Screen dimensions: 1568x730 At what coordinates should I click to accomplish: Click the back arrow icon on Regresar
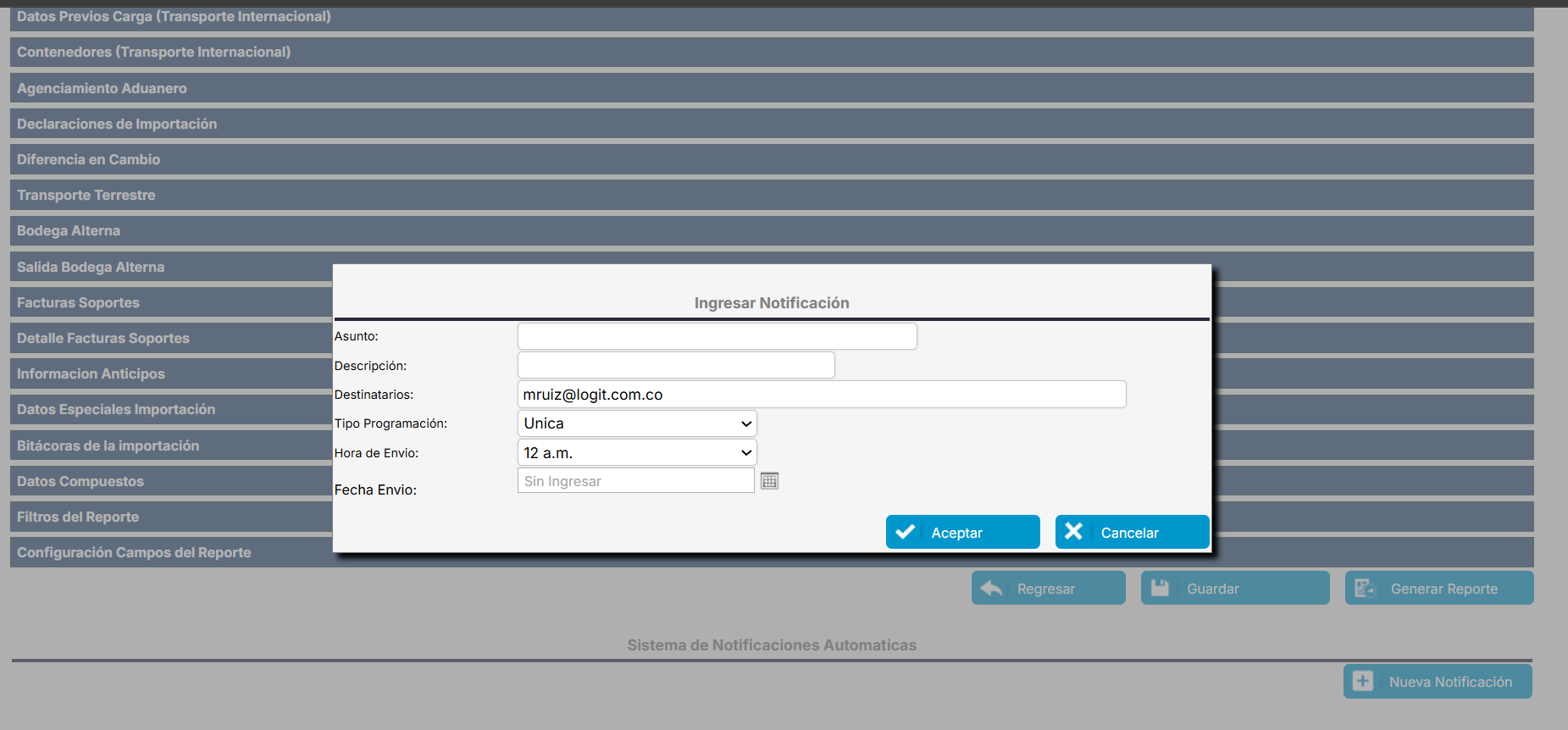pyautogui.click(x=991, y=588)
